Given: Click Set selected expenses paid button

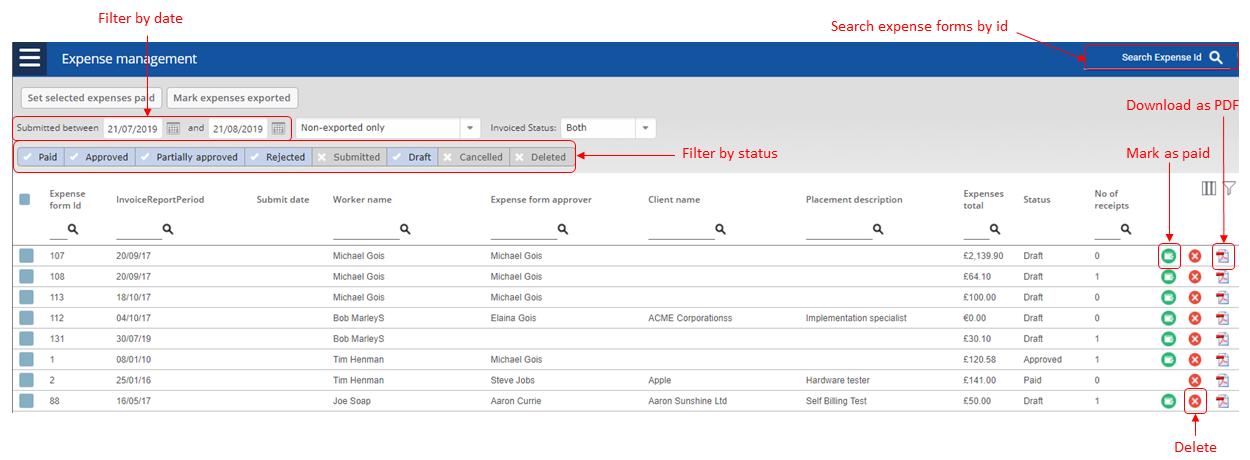Looking at the screenshot, I should [x=91, y=98].
